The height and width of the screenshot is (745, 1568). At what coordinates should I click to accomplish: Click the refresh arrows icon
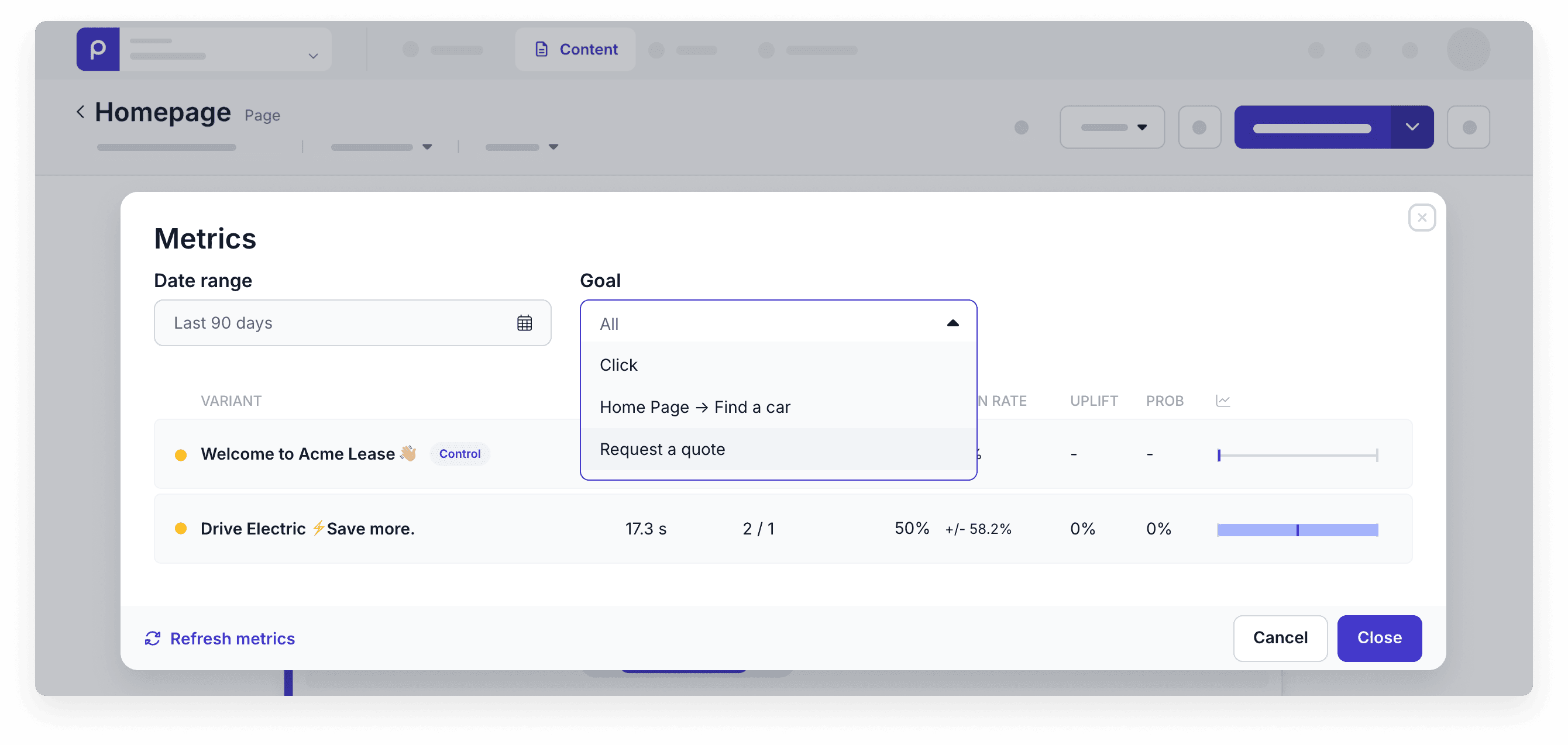click(152, 638)
